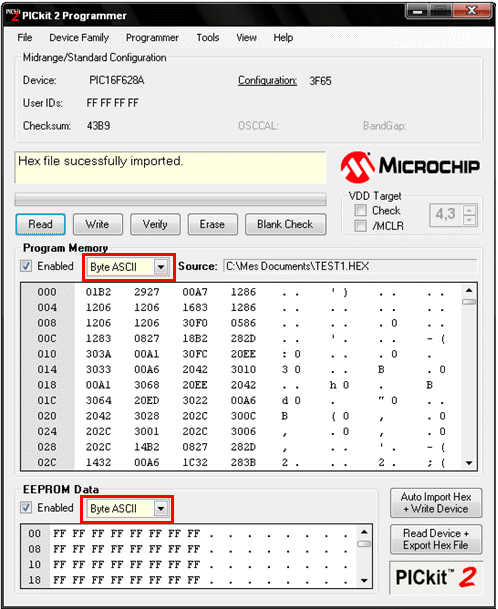
Task: Click the first FF in EEPROM row 18
Action: 59,580
